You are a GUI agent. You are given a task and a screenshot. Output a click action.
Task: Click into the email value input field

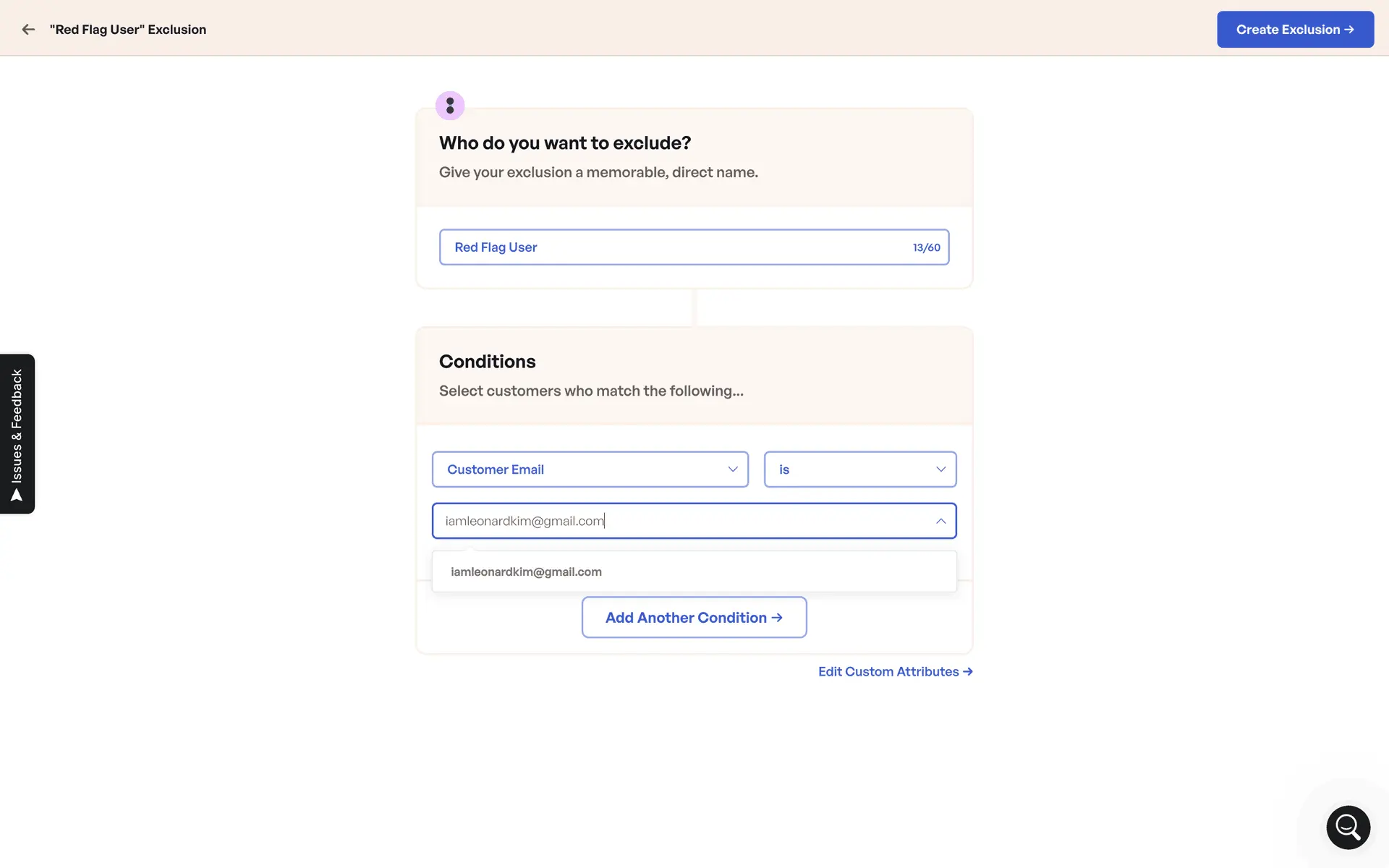coord(680,521)
